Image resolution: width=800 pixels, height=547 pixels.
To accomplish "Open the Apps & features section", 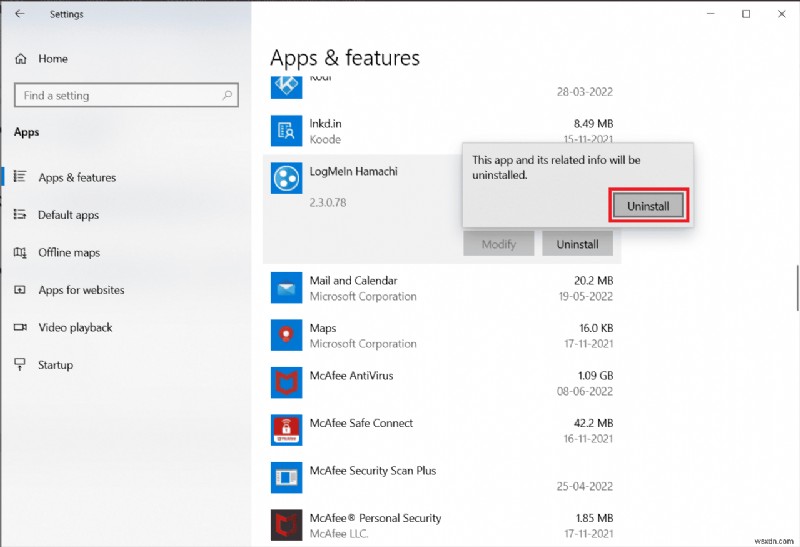I will click(x=77, y=178).
